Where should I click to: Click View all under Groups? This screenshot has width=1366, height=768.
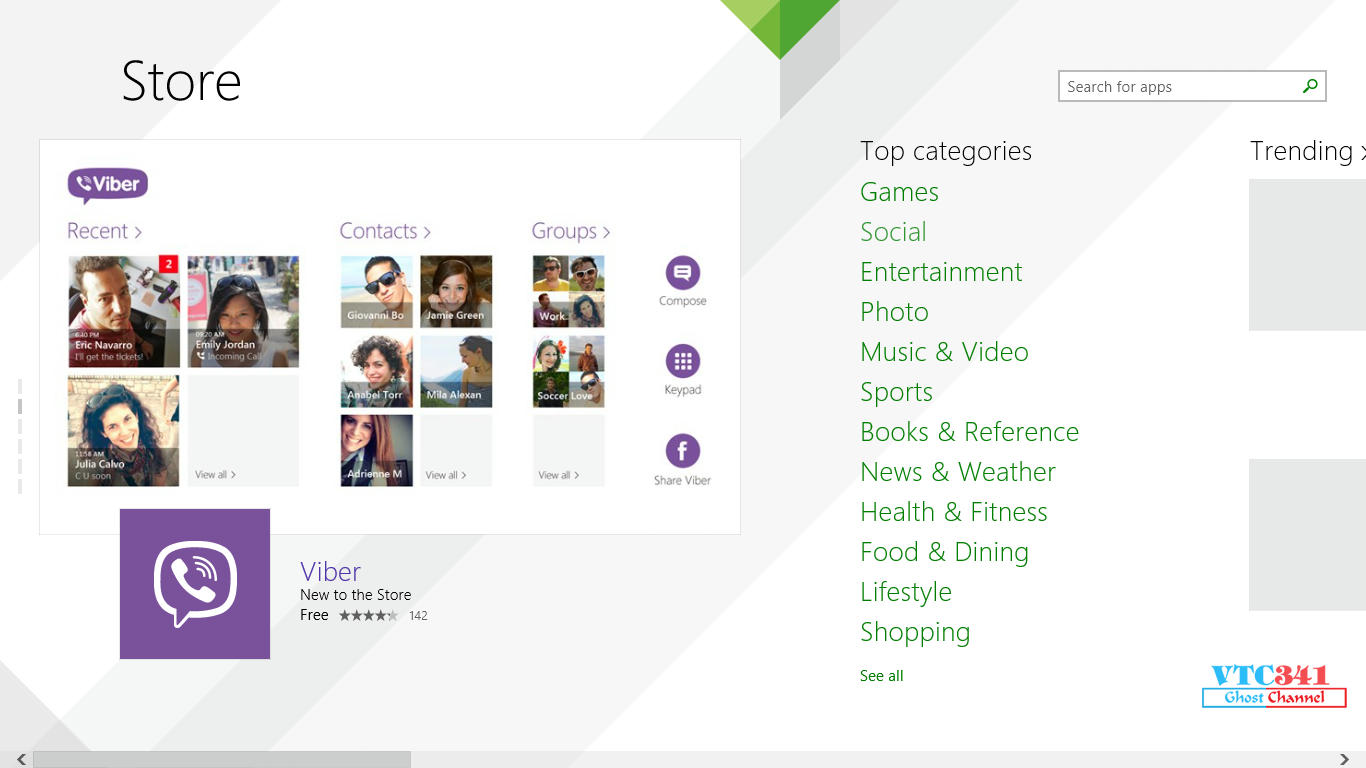pyautogui.click(x=558, y=475)
